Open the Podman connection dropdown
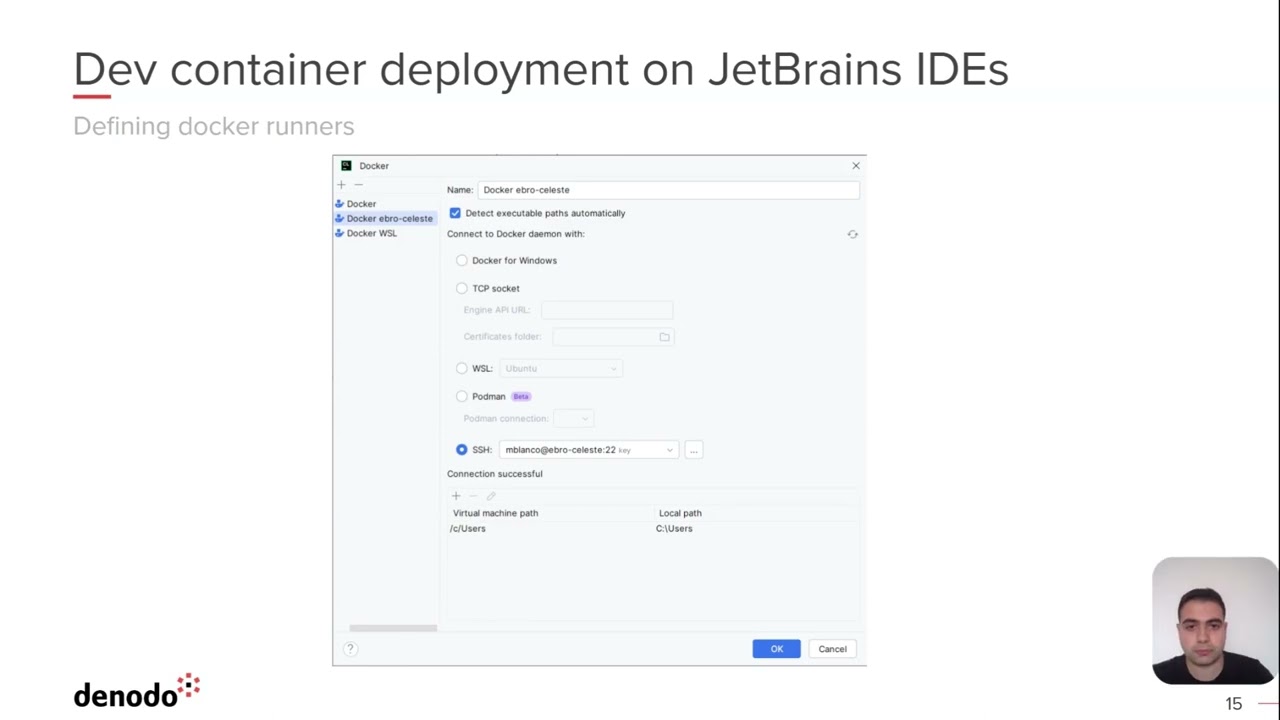Screen dimensions: 1280x720 573,418
